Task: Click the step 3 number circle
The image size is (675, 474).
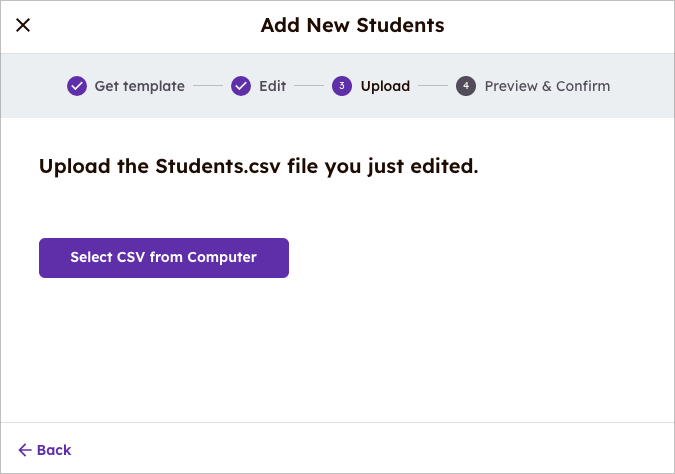Action: (342, 86)
